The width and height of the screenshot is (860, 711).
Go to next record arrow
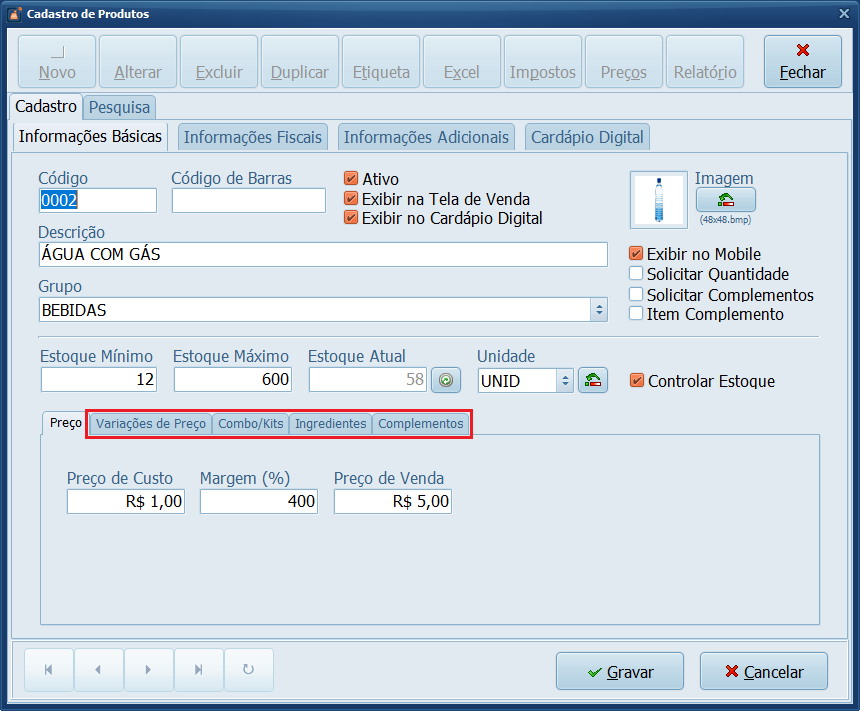pyautogui.click(x=148, y=670)
